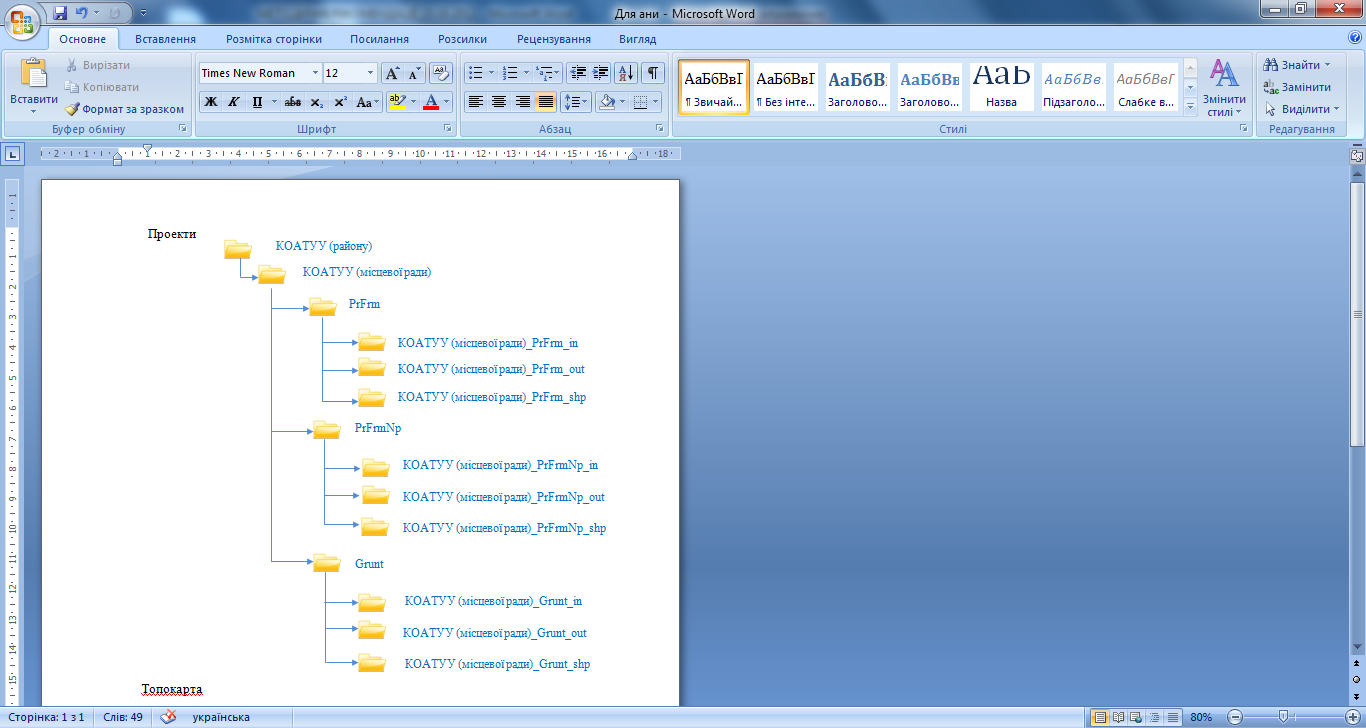This screenshot has width=1366, height=728.
Task: Open the Times New Roman font dropdown
Action: pos(315,73)
